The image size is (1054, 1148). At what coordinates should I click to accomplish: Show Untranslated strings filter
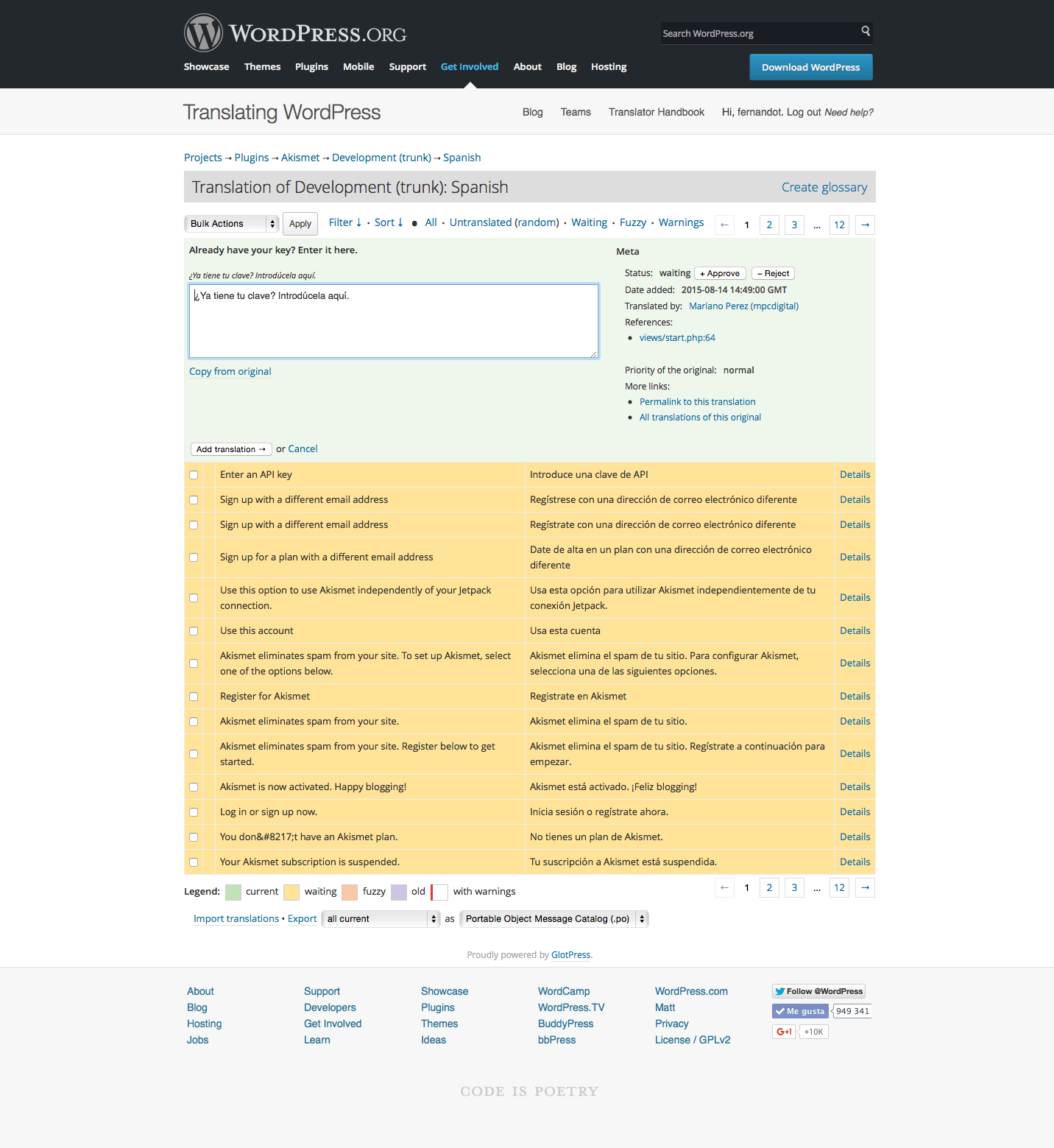pos(481,222)
